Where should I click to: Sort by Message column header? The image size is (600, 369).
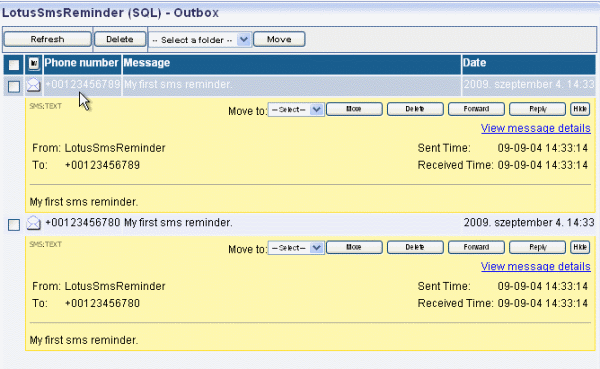pyautogui.click(x=147, y=63)
